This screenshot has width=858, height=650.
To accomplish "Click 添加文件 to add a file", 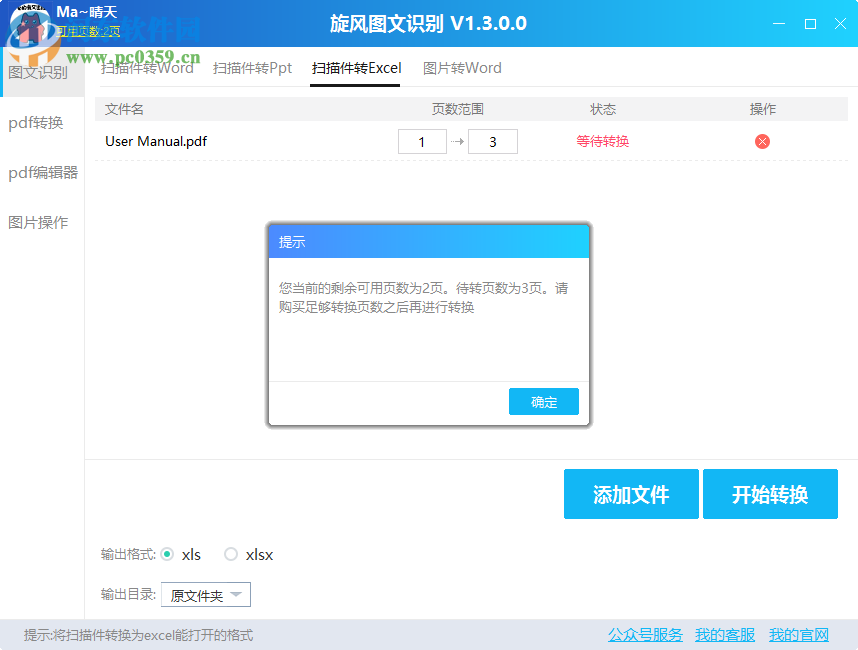I will point(631,494).
